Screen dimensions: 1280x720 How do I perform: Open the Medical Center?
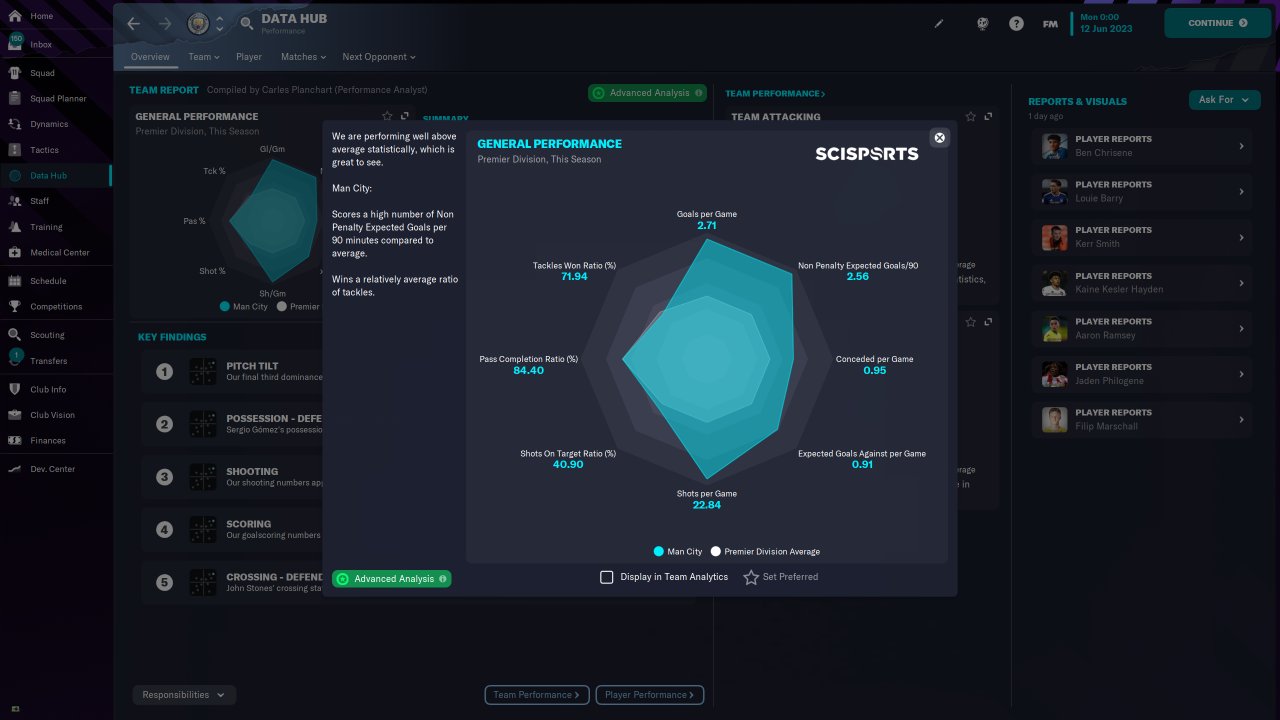56,253
